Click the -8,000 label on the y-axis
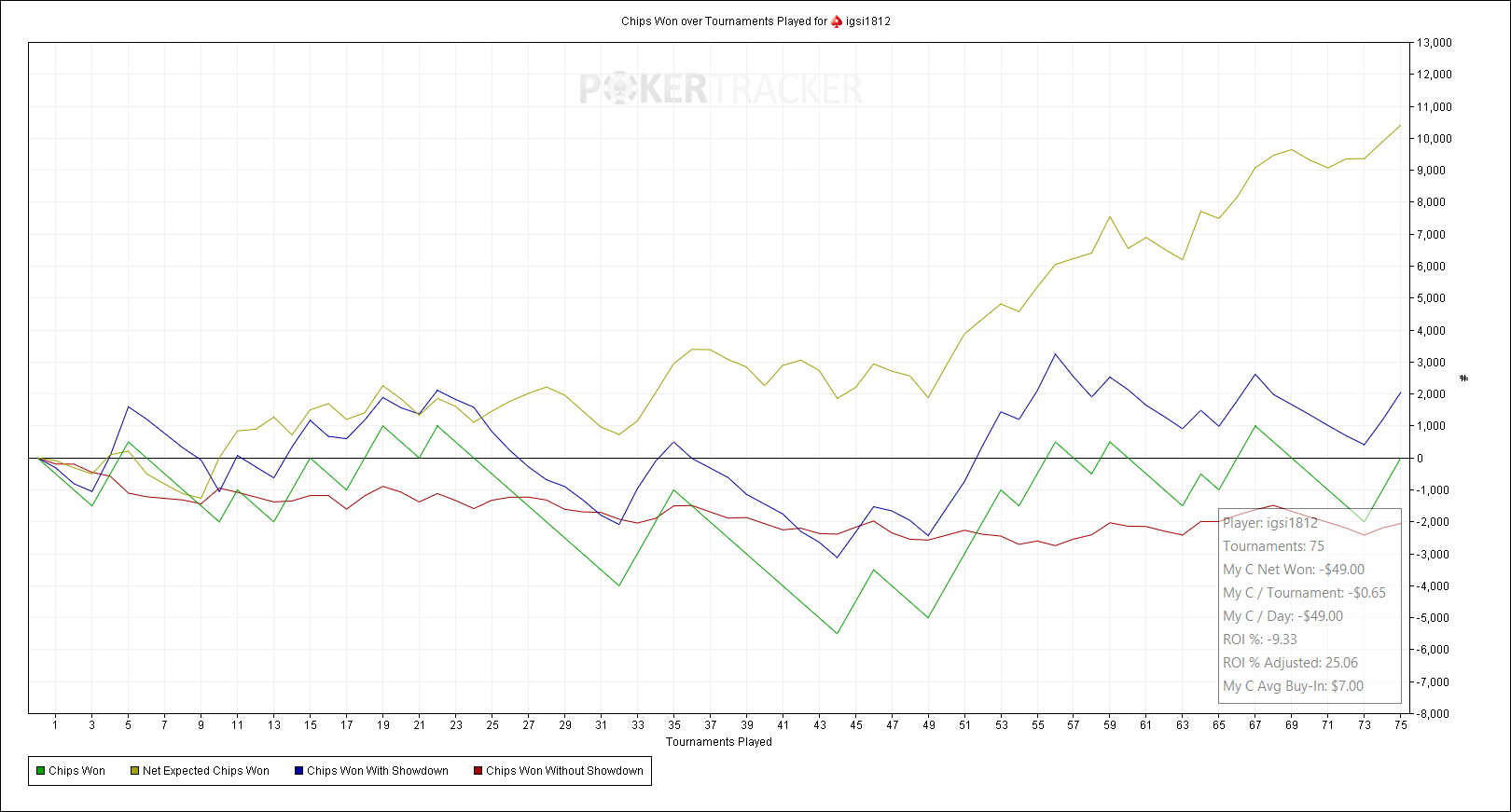This screenshot has width=1511, height=812. [1434, 714]
